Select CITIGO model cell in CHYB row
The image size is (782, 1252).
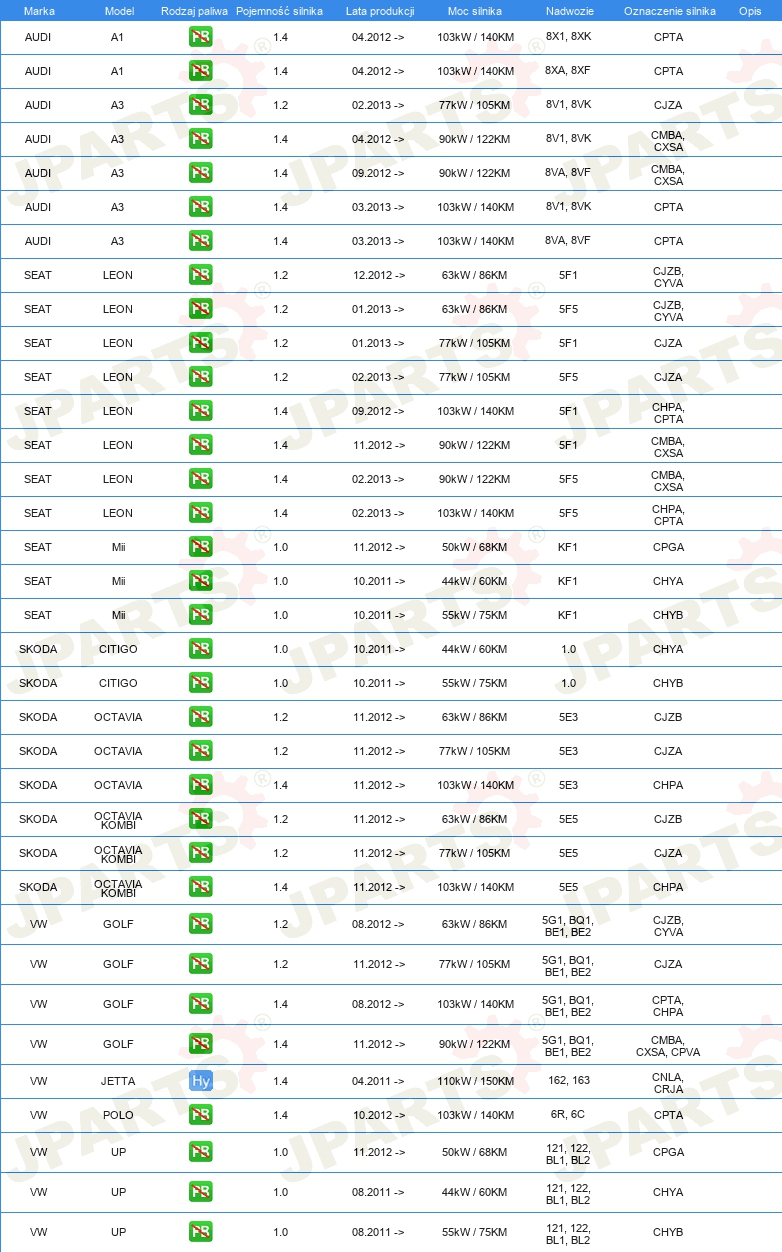(119, 683)
